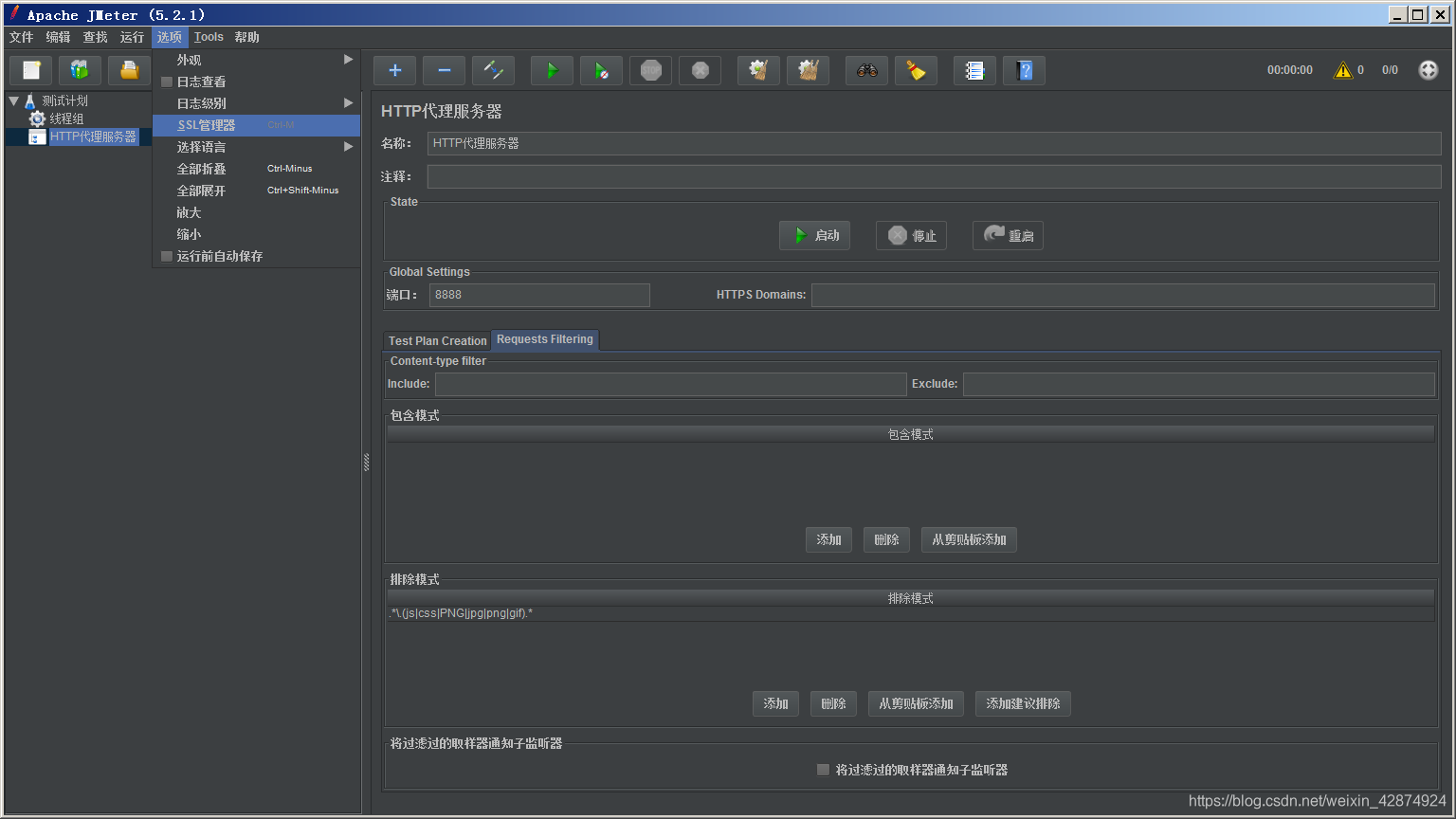Click the warning triangle log indicator
Screen dimensions: 1456x819
1343,70
